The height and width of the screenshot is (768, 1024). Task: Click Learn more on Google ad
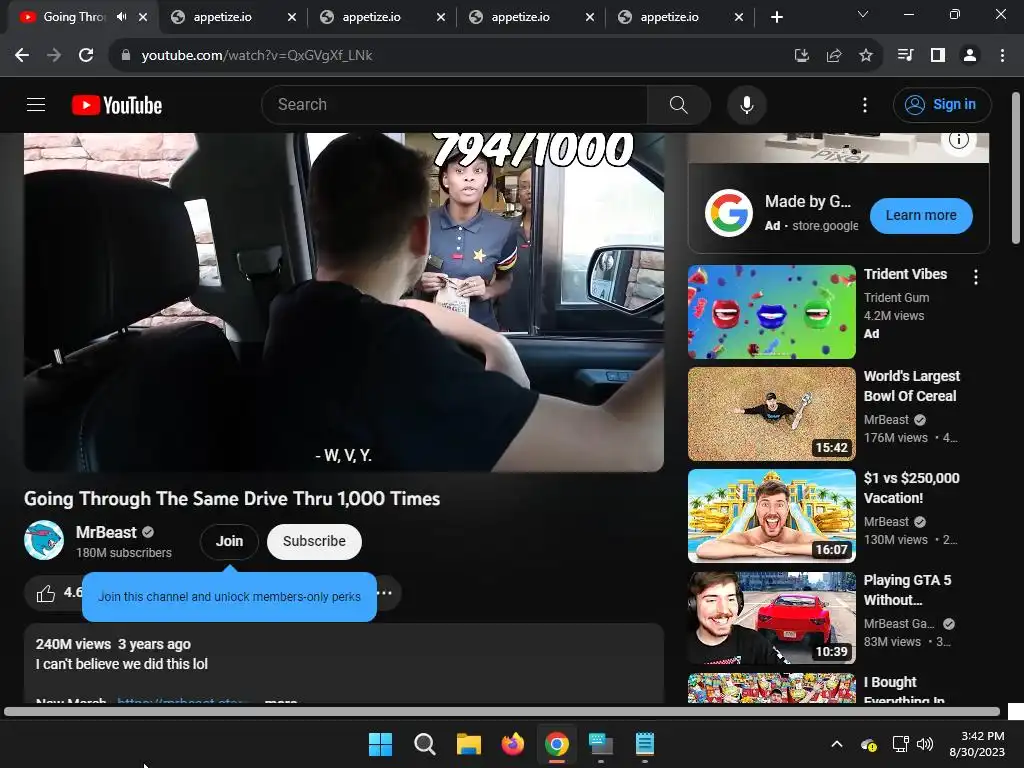click(x=921, y=216)
